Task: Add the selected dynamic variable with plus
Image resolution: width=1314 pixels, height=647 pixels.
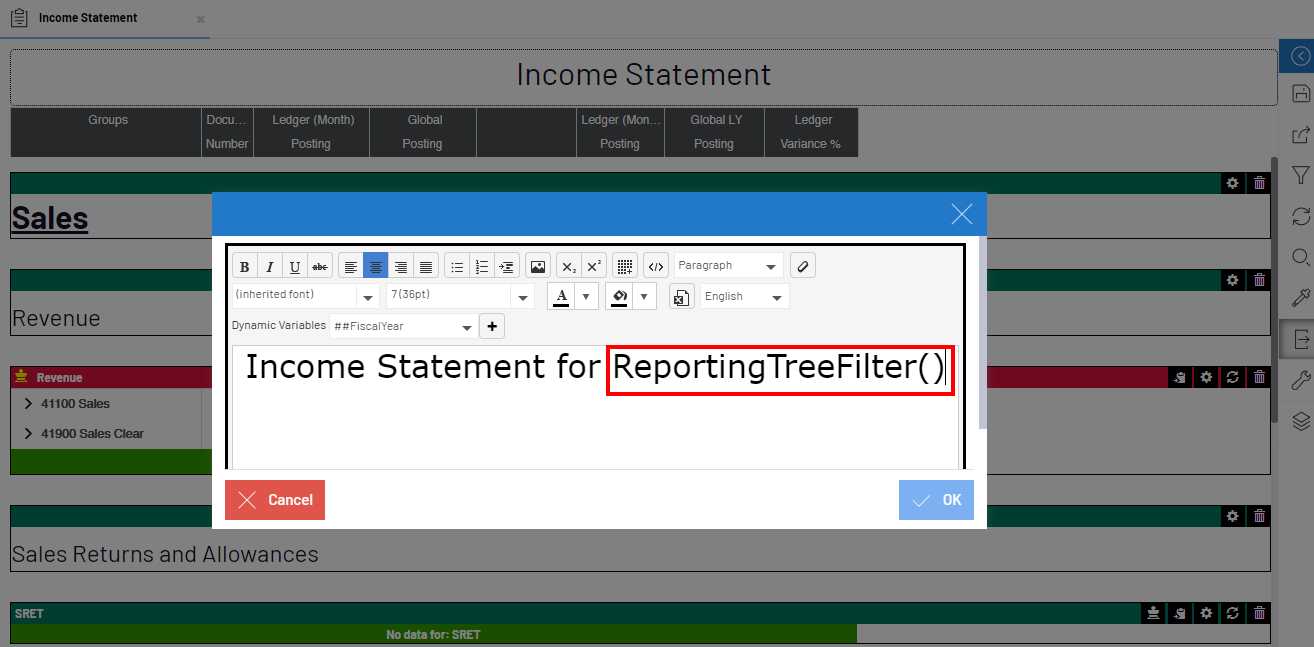Action: pyautogui.click(x=492, y=326)
